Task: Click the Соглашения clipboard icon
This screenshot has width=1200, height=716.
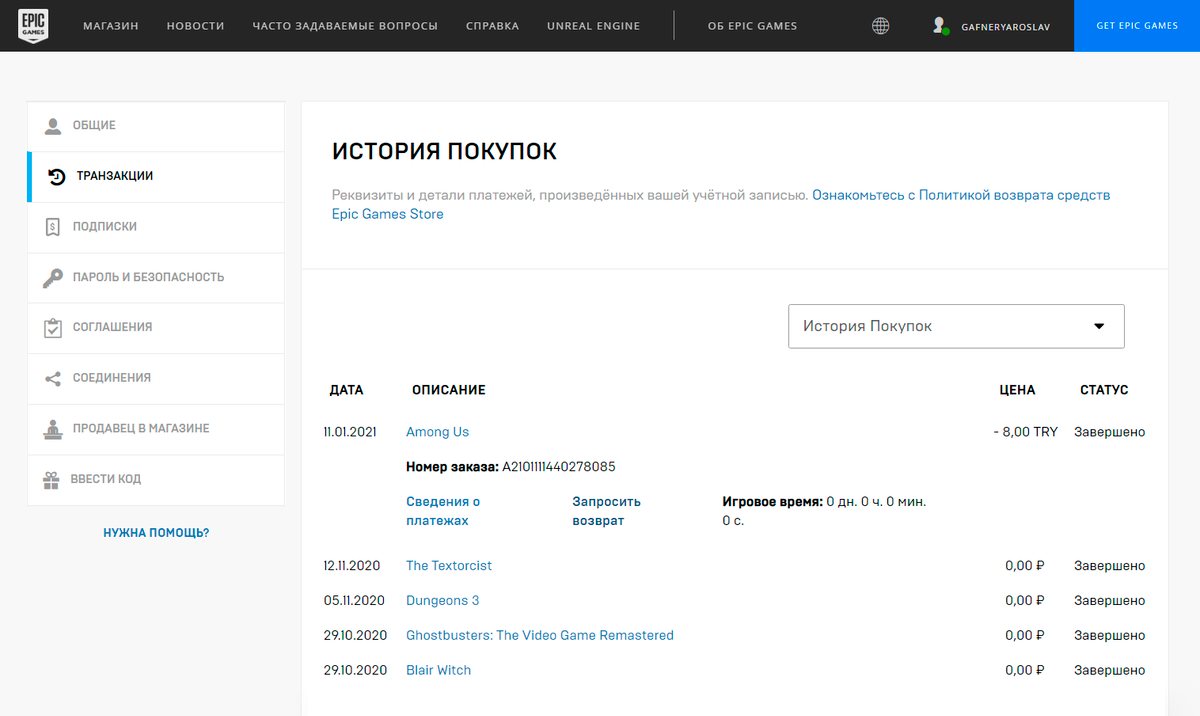Action: point(53,328)
